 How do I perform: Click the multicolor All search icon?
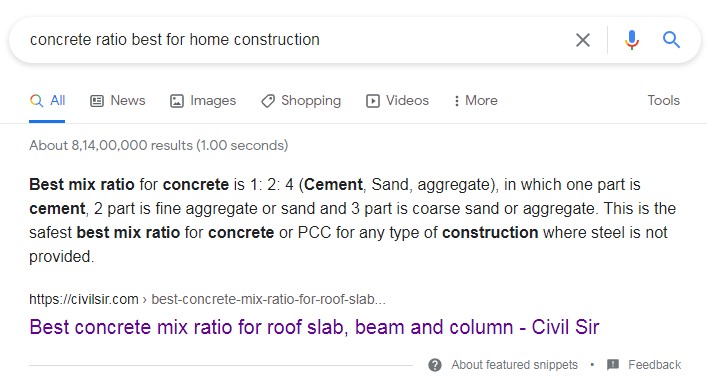[x=37, y=101]
